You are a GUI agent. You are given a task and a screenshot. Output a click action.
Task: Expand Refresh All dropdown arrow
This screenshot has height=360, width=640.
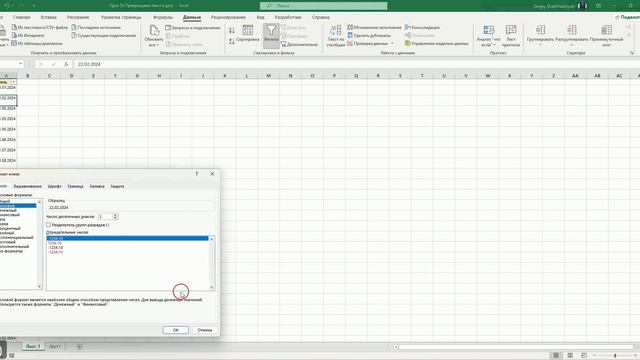pyautogui.click(x=157, y=45)
